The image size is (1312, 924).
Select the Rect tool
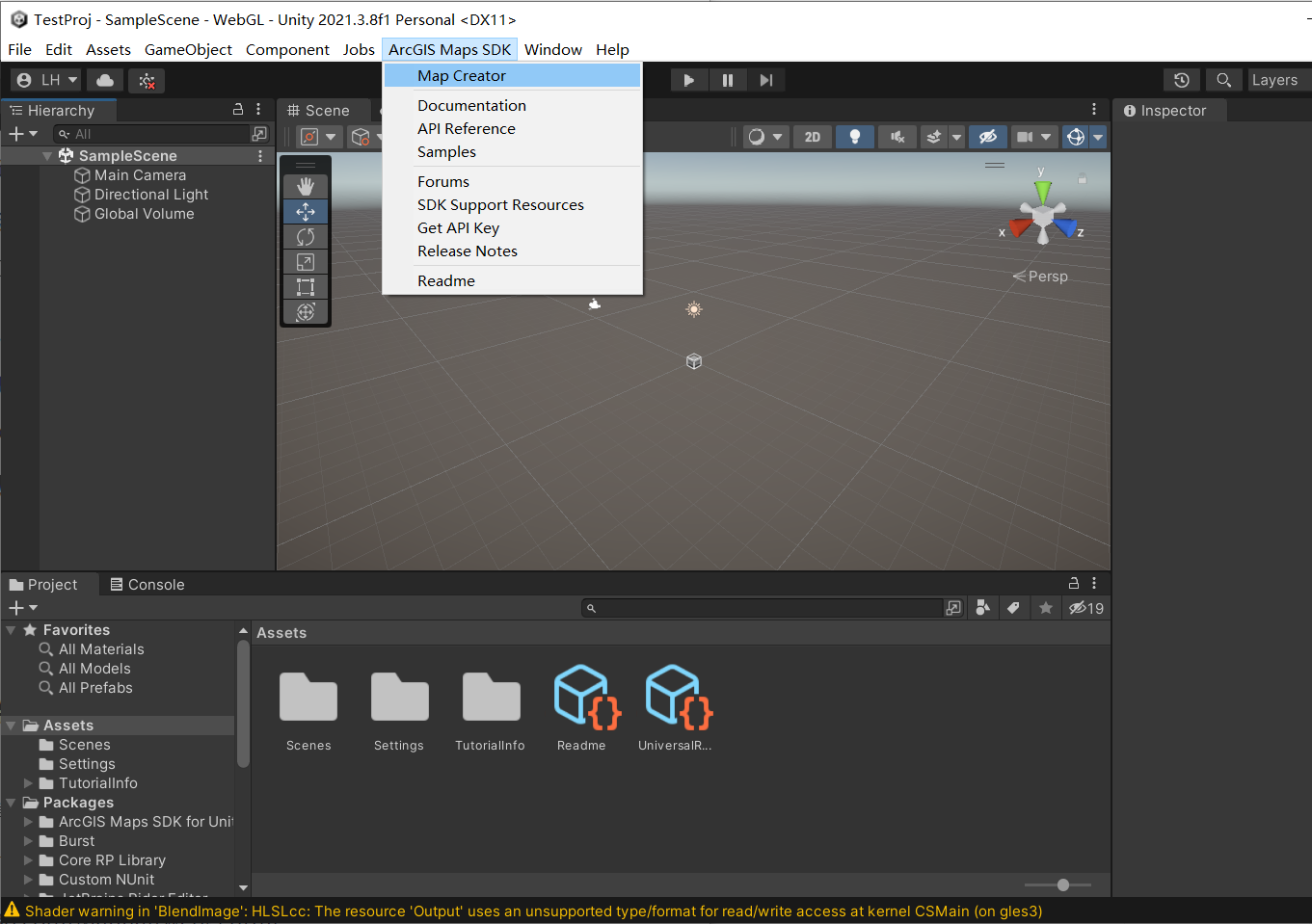306,286
